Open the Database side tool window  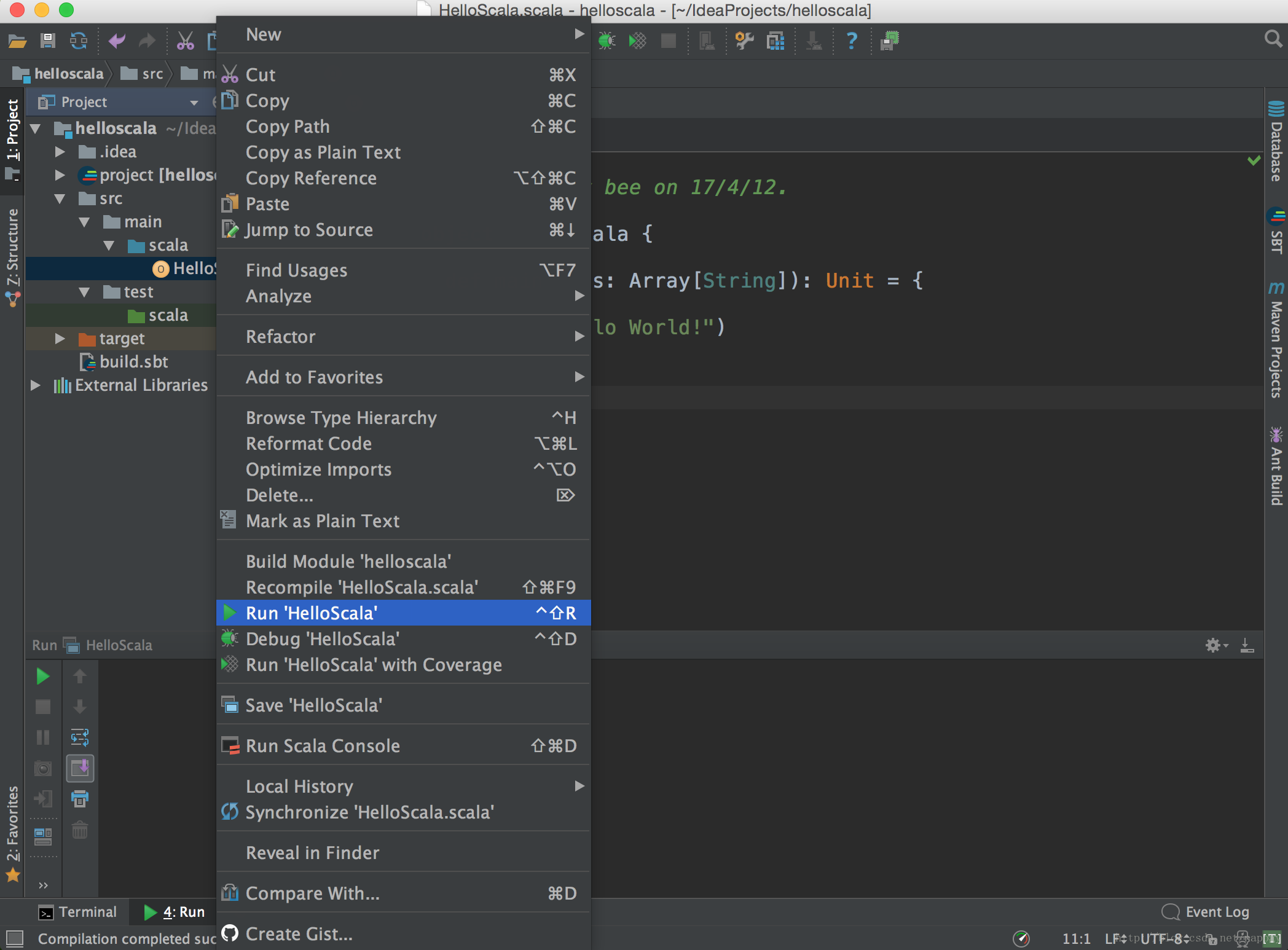click(x=1276, y=140)
